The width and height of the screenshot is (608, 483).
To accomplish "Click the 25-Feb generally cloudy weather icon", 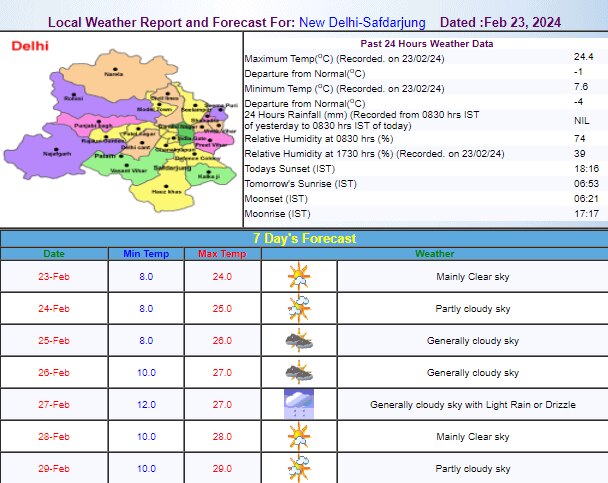I will click(299, 340).
